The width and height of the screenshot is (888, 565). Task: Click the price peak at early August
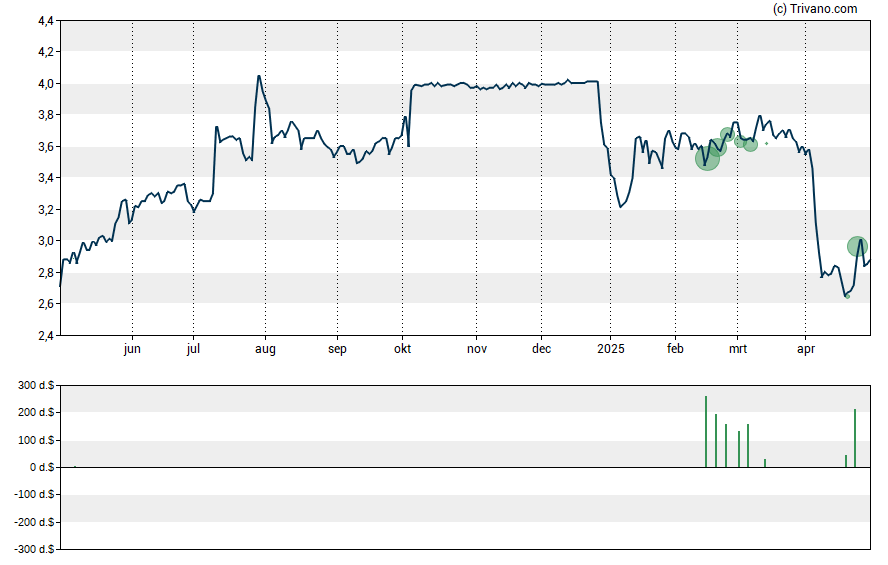pyautogui.click(x=259, y=76)
